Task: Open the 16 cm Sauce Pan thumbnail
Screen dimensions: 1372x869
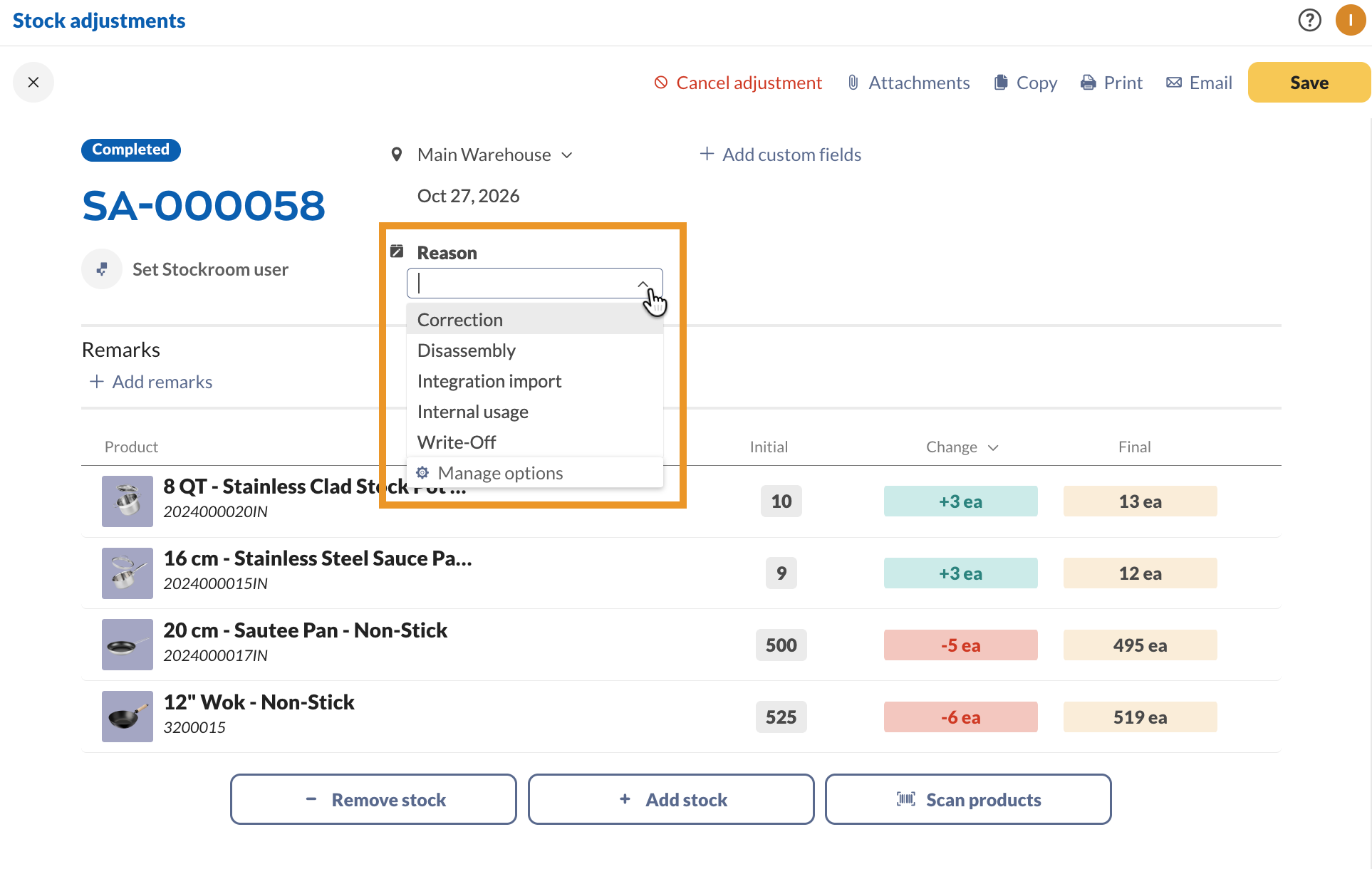Action: [x=128, y=573]
